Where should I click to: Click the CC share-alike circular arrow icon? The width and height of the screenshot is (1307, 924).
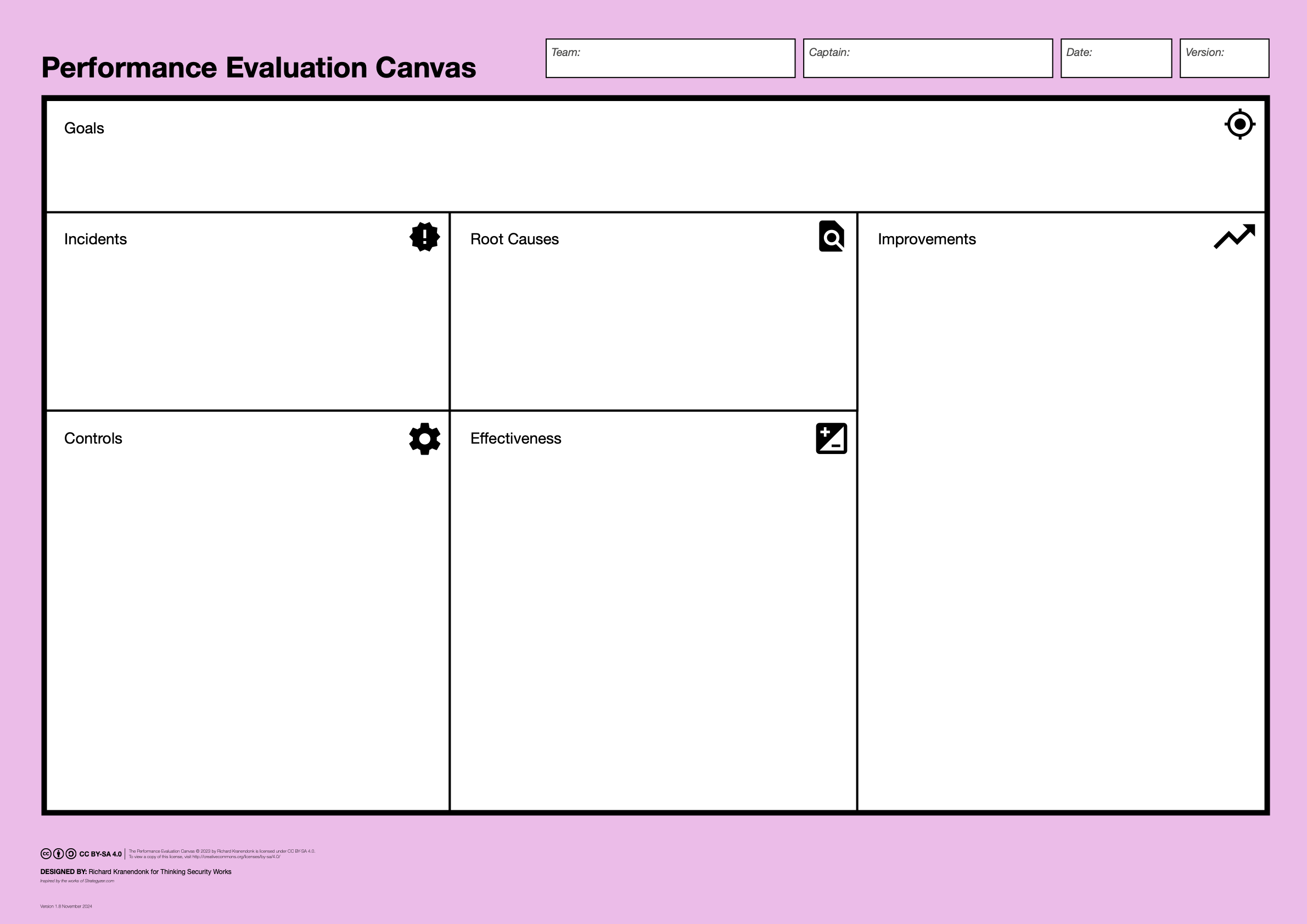71,854
